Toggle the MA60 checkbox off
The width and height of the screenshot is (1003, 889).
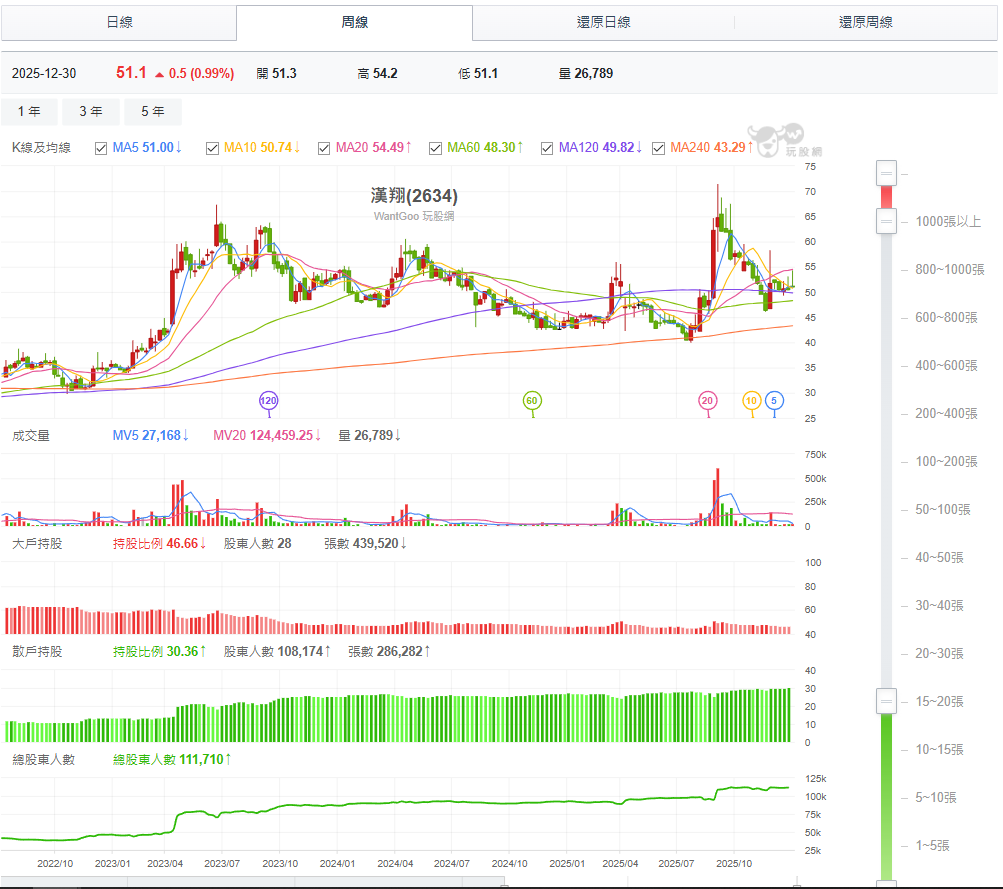click(435, 147)
